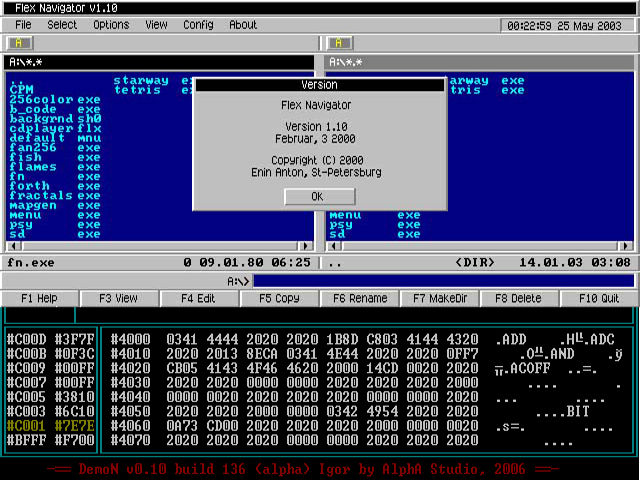Open the About menu
This screenshot has width=640, height=480.
pos(243,25)
